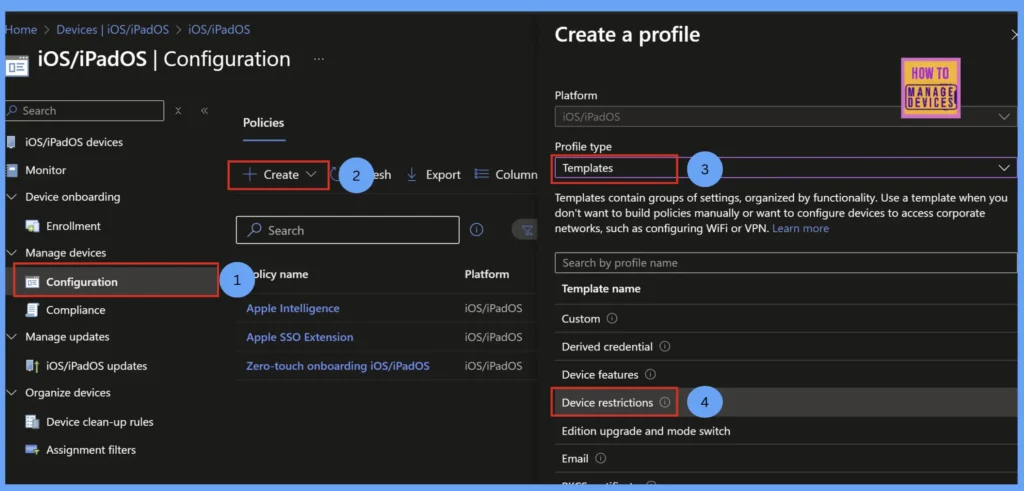Click the filter icon button
The width and height of the screenshot is (1024, 491).
click(526, 230)
